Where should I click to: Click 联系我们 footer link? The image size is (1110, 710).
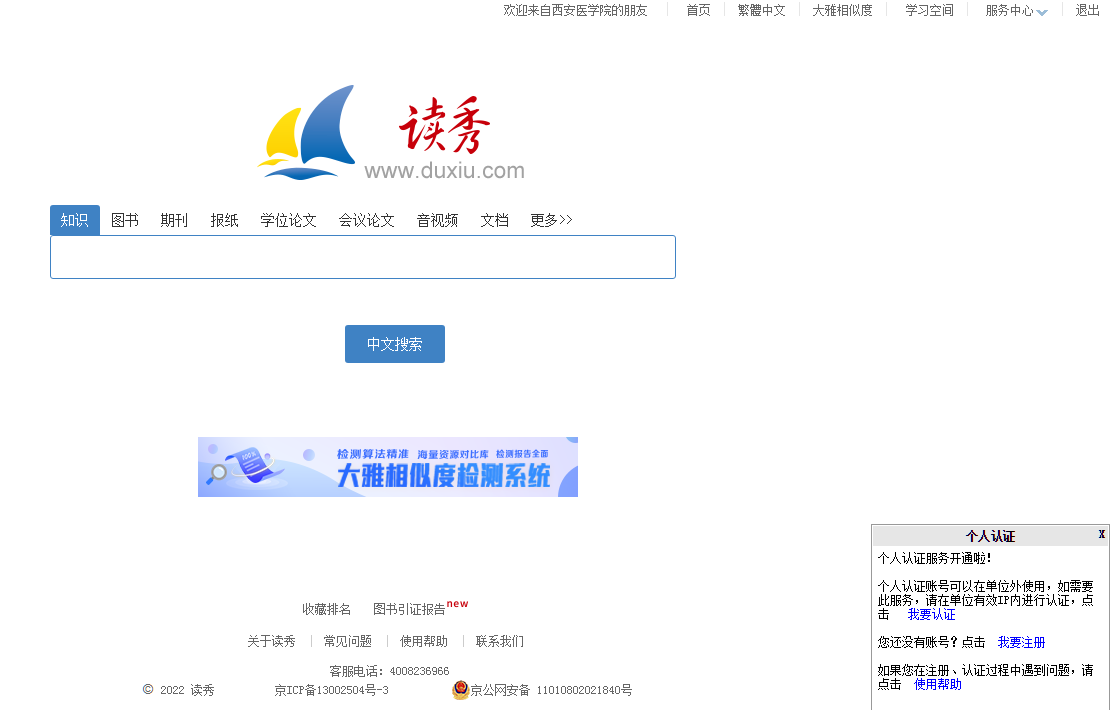(x=500, y=641)
